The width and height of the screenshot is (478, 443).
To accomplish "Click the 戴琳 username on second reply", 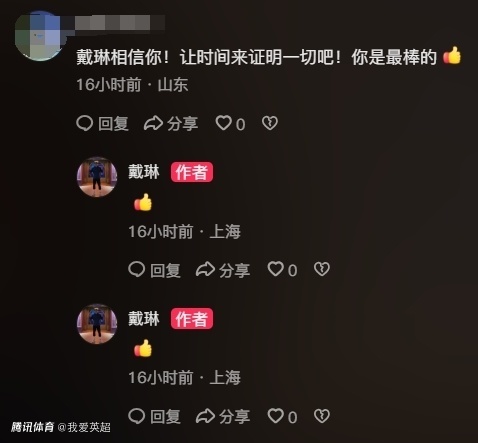I will click(x=144, y=319).
